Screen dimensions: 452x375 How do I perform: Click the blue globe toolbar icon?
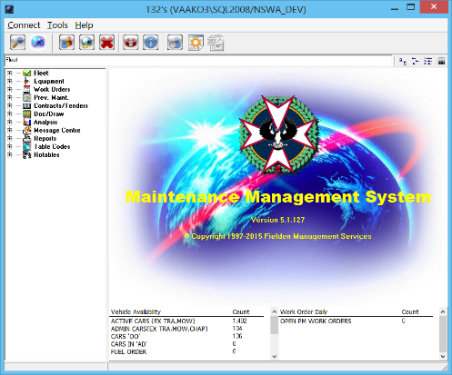point(38,42)
